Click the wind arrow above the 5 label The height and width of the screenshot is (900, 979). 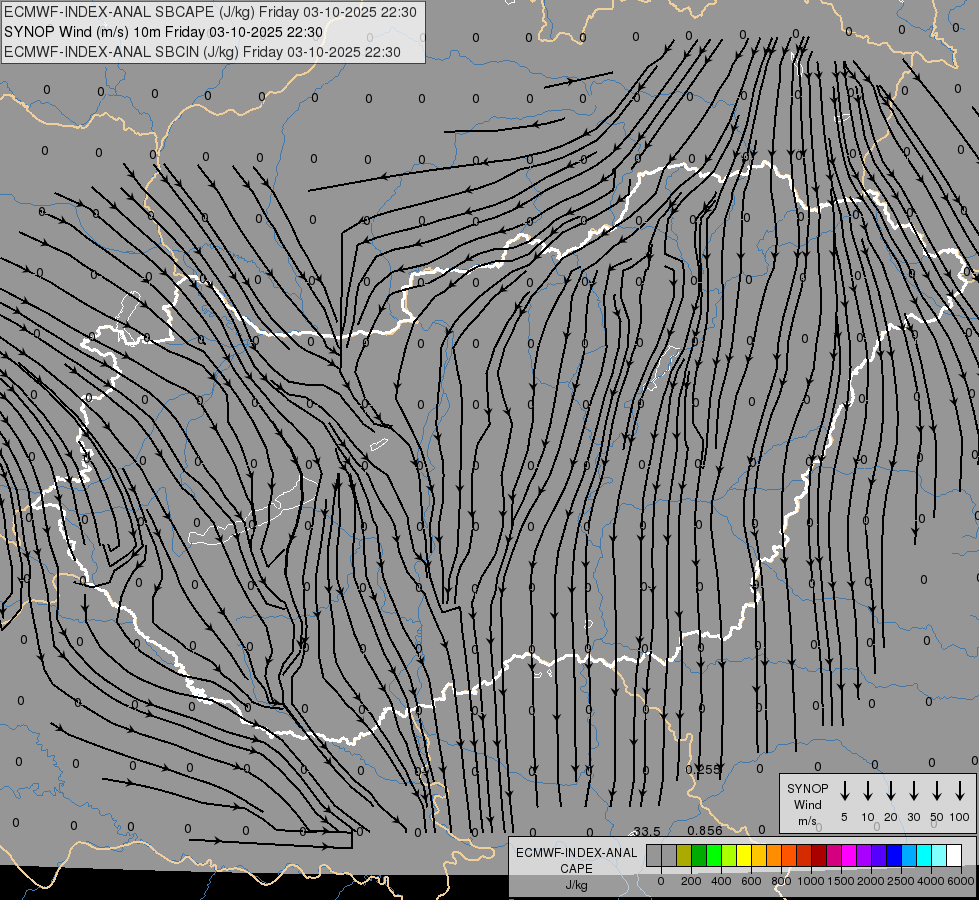pos(844,791)
